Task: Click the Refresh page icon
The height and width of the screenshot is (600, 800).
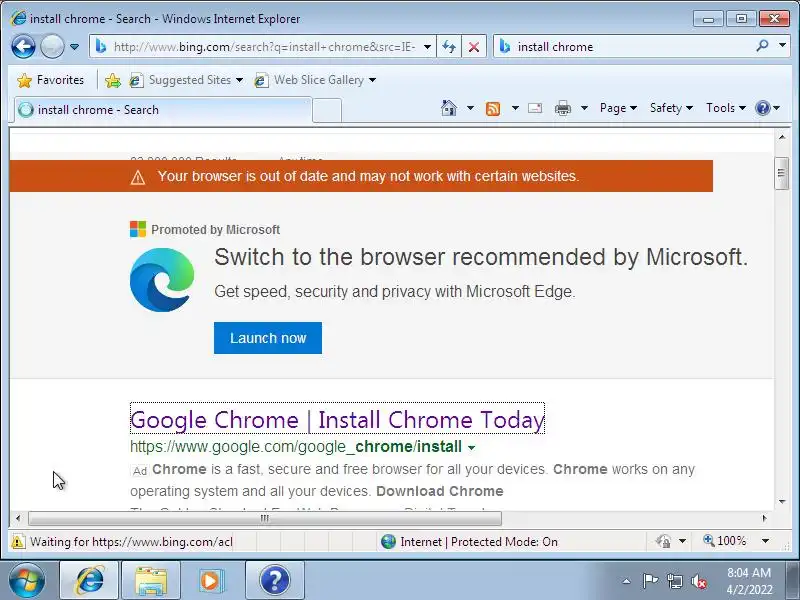Action: coord(449,47)
